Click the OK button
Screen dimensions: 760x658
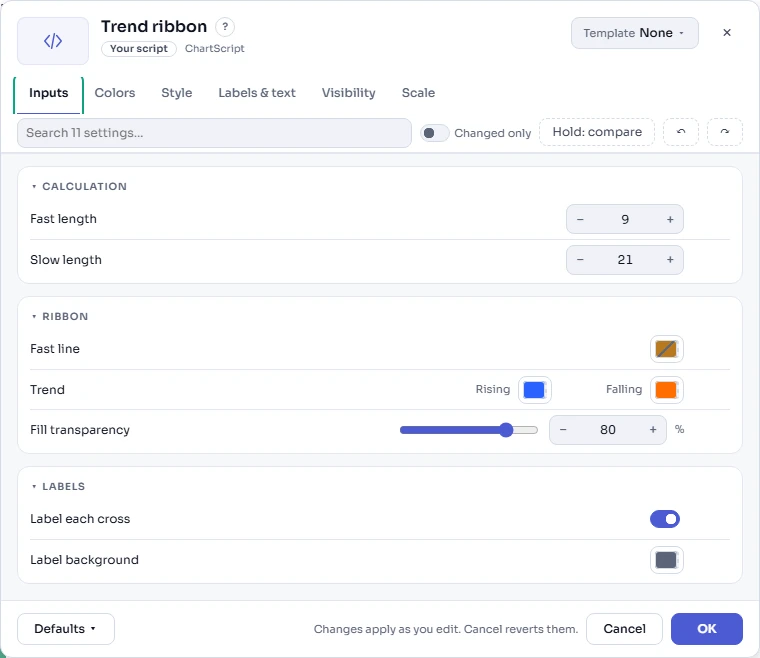[707, 629]
